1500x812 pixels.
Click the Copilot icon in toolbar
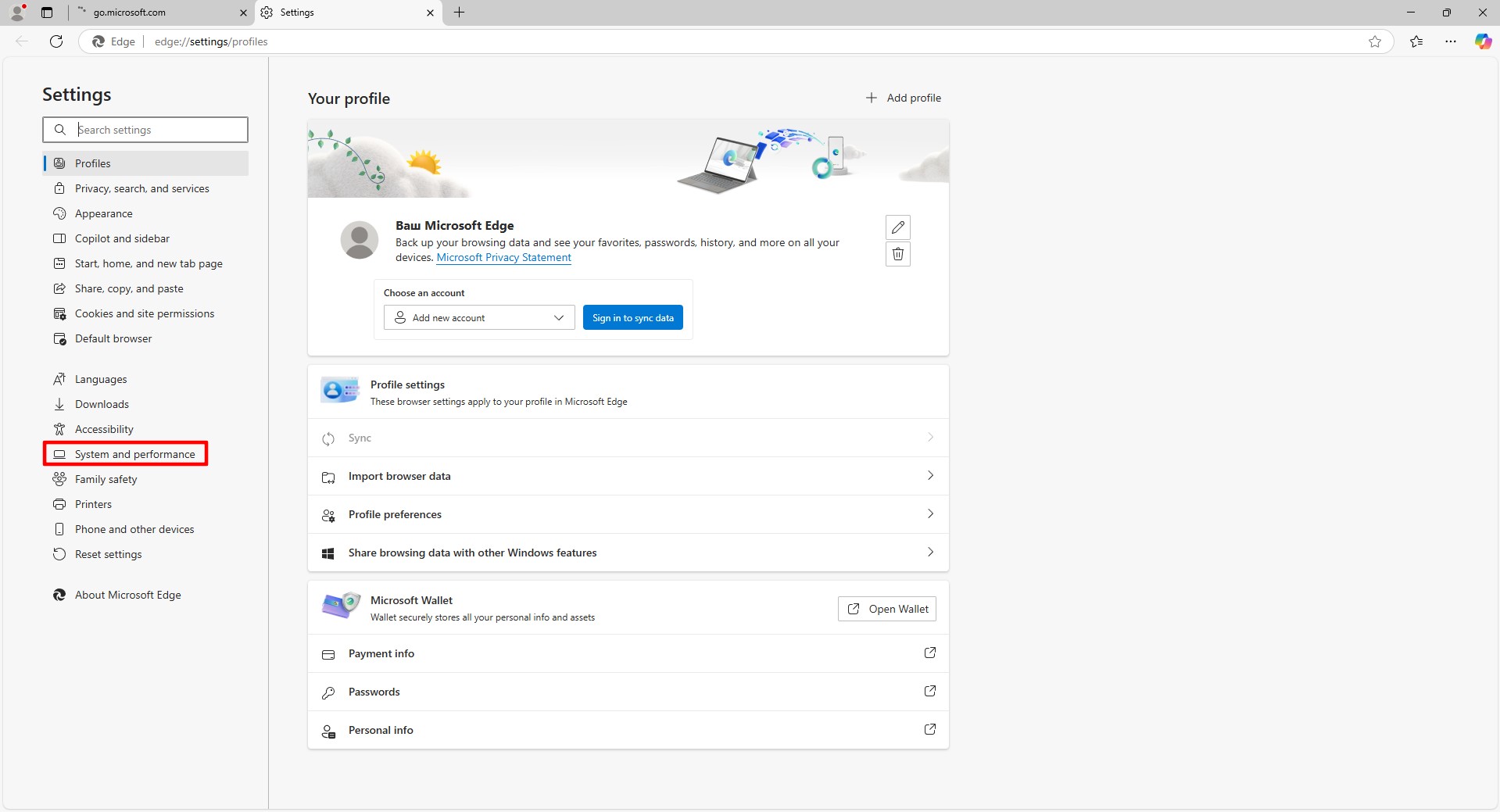point(1482,41)
